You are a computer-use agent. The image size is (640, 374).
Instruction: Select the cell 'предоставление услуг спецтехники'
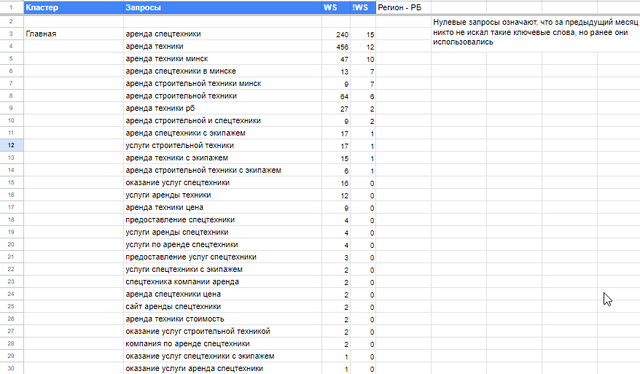pyautogui.click(x=222, y=257)
